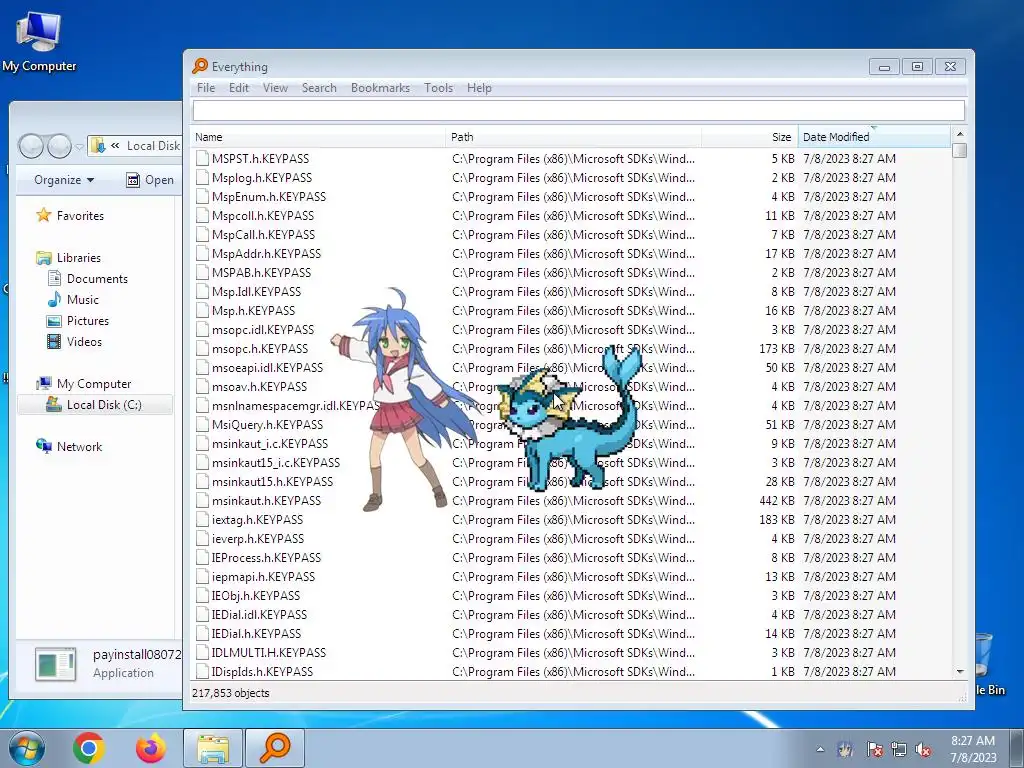Click the Favorites star icon in Explorer
The height and width of the screenshot is (768, 1024).
[44, 215]
